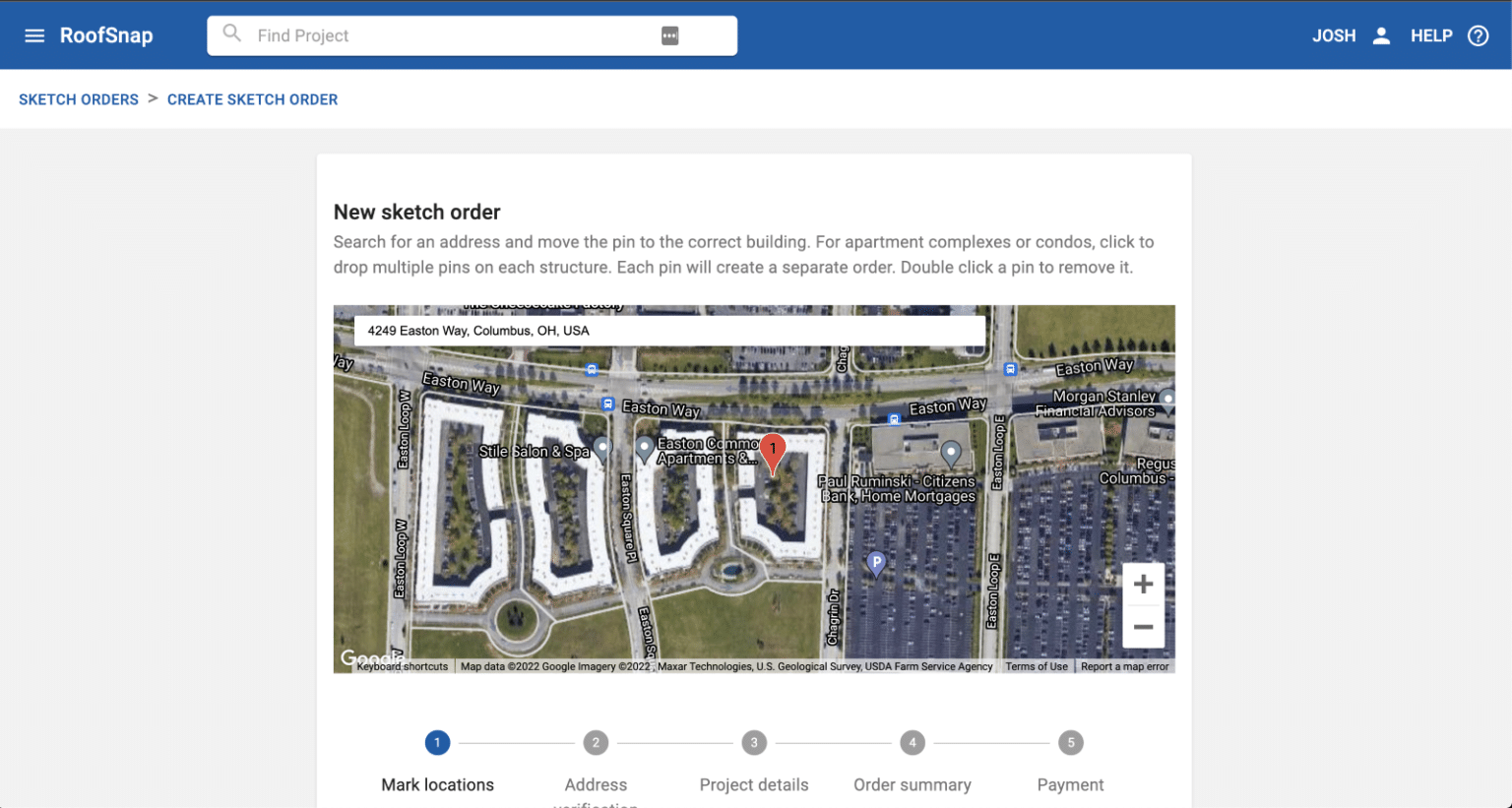Click the Citizens Bank map marker
The image size is (1512, 808).
click(950, 454)
